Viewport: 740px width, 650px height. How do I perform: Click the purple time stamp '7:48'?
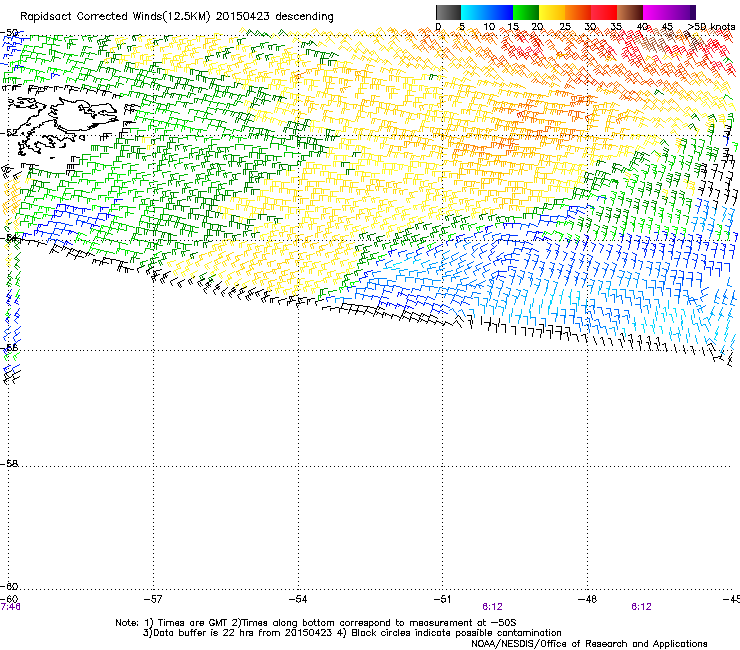(10, 607)
